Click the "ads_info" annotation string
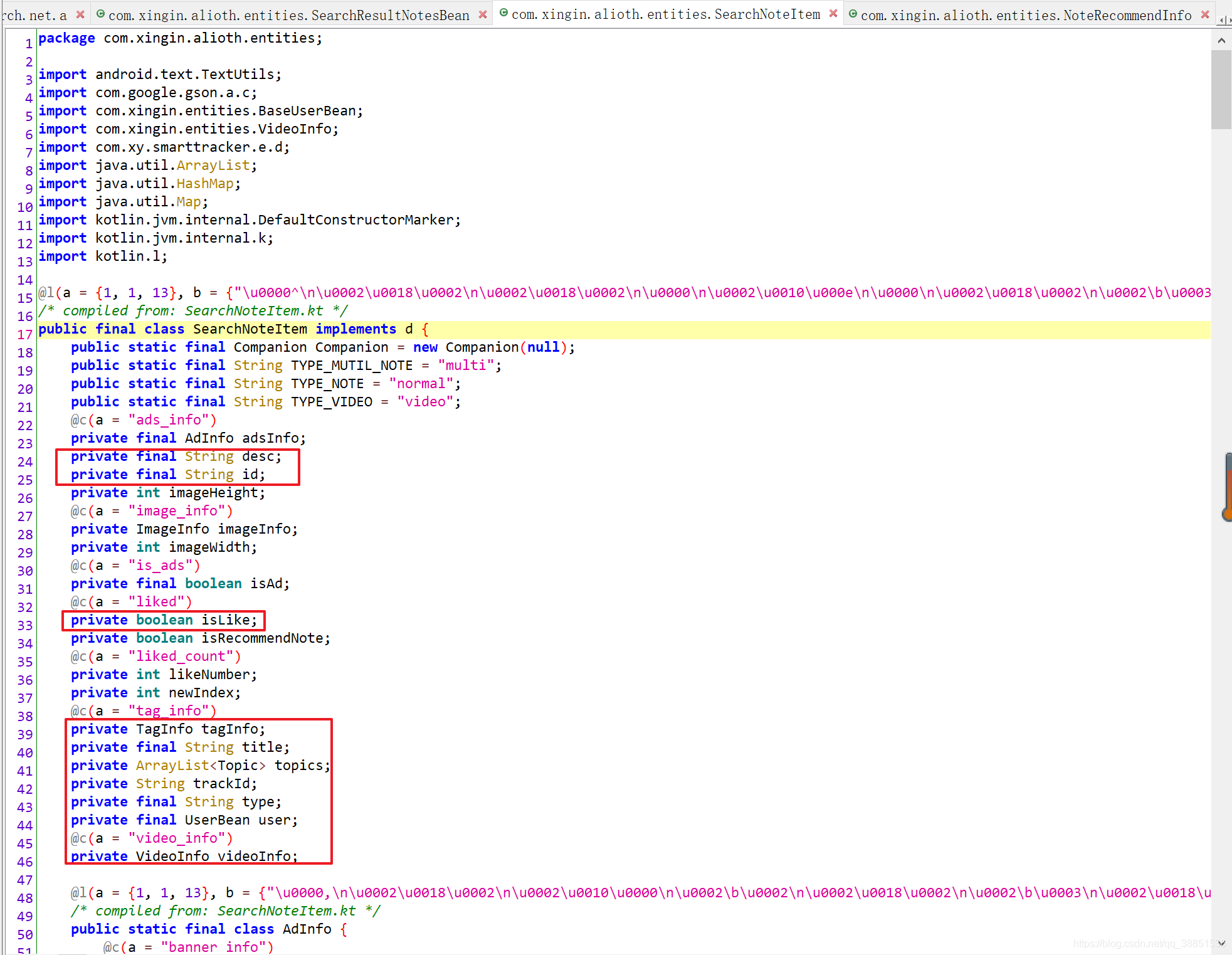 point(169,420)
